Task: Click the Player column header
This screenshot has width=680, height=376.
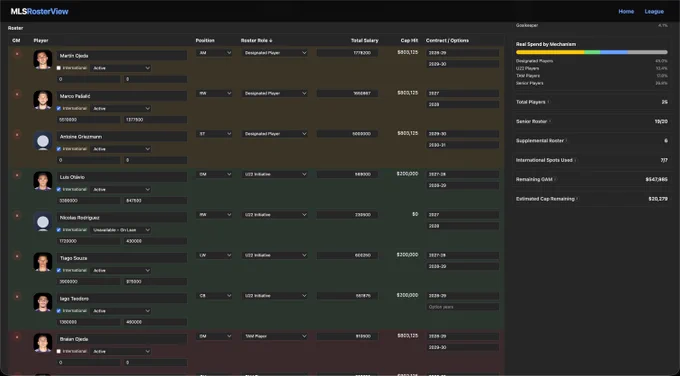Action: (41, 40)
